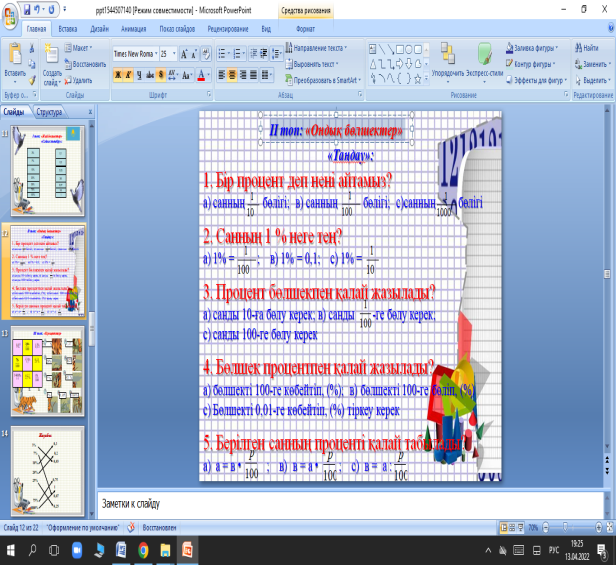Expand the Контур фигуры dropdown
The height and width of the screenshot is (565, 616).
point(531,64)
